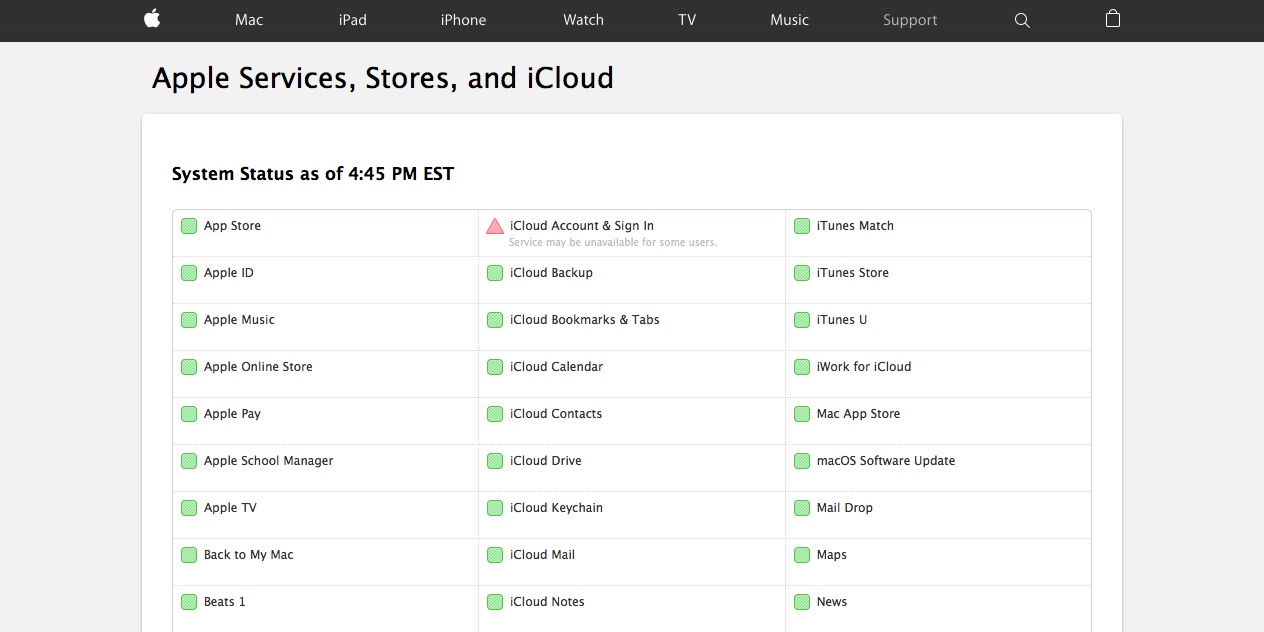
Task: Click green status indicator next to Apple Pay
Action: point(189,414)
